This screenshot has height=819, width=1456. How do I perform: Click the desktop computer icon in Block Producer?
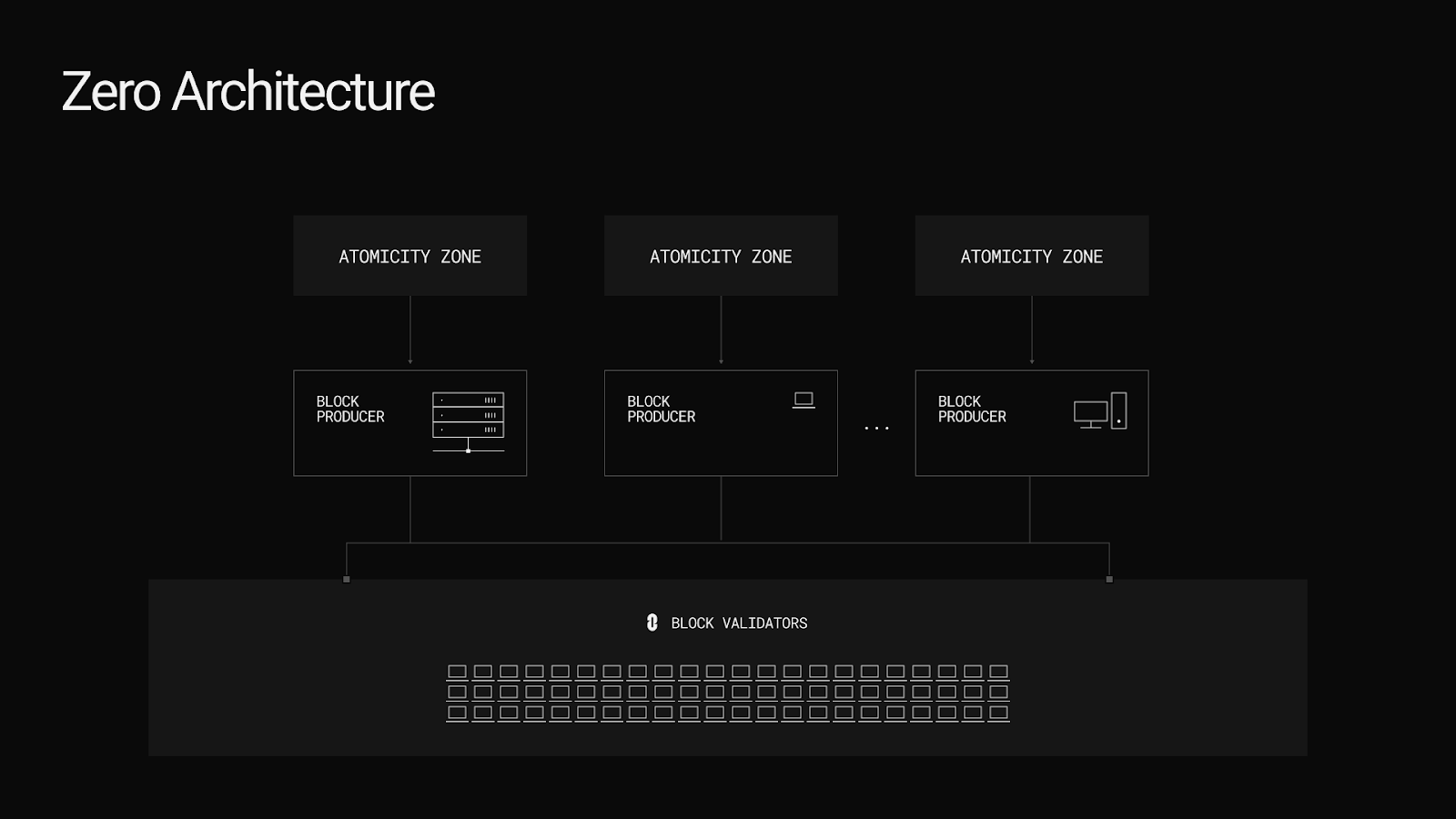pyautogui.click(x=1100, y=411)
